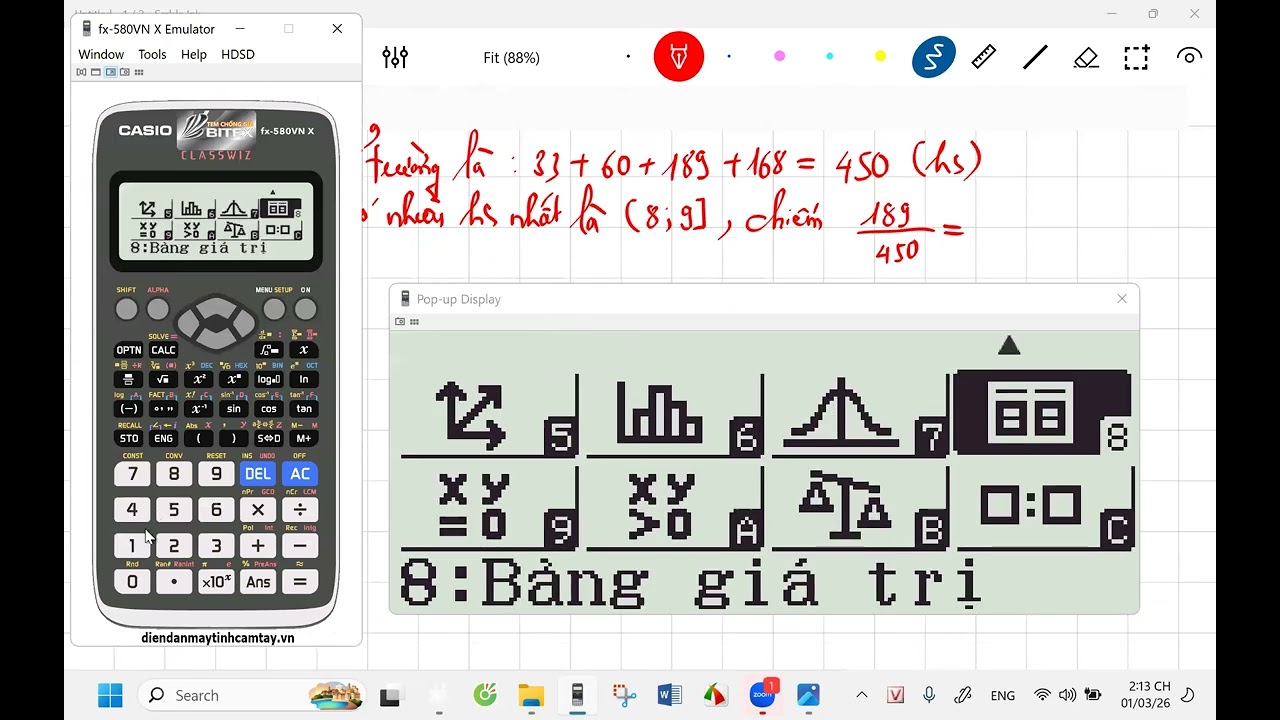Click the STO key

coord(129,438)
